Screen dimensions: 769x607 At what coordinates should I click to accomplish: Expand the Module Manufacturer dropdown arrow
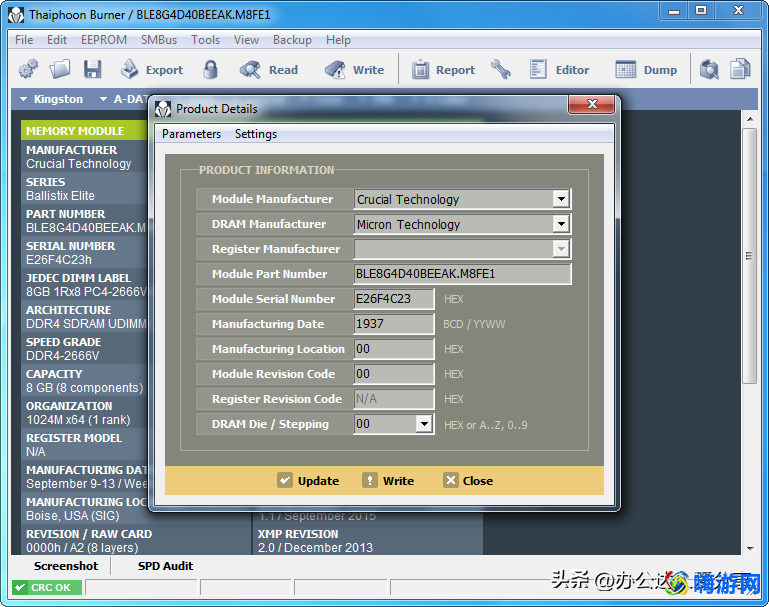(x=561, y=199)
